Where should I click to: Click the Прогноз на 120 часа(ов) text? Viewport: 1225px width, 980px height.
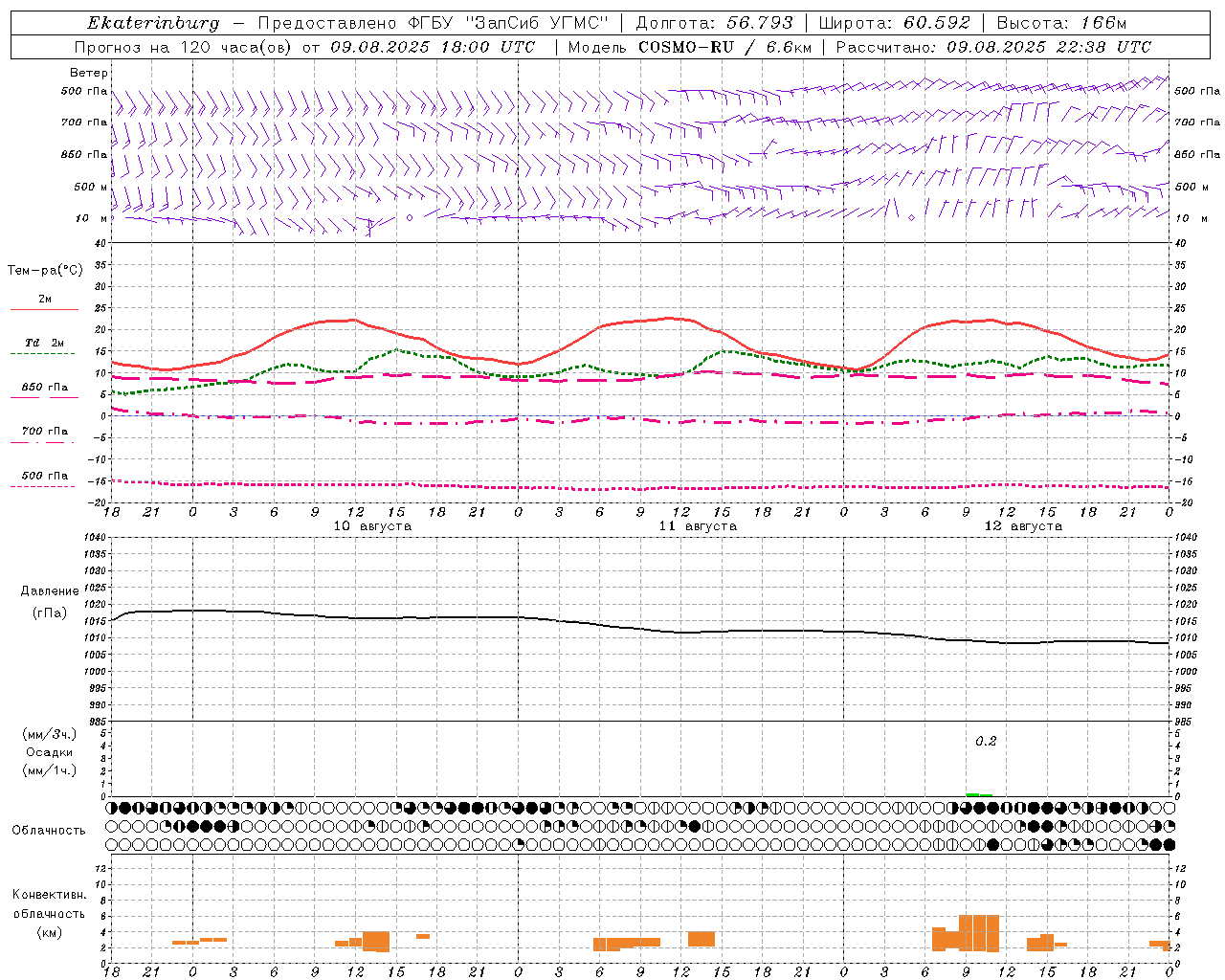pyautogui.click(x=183, y=47)
